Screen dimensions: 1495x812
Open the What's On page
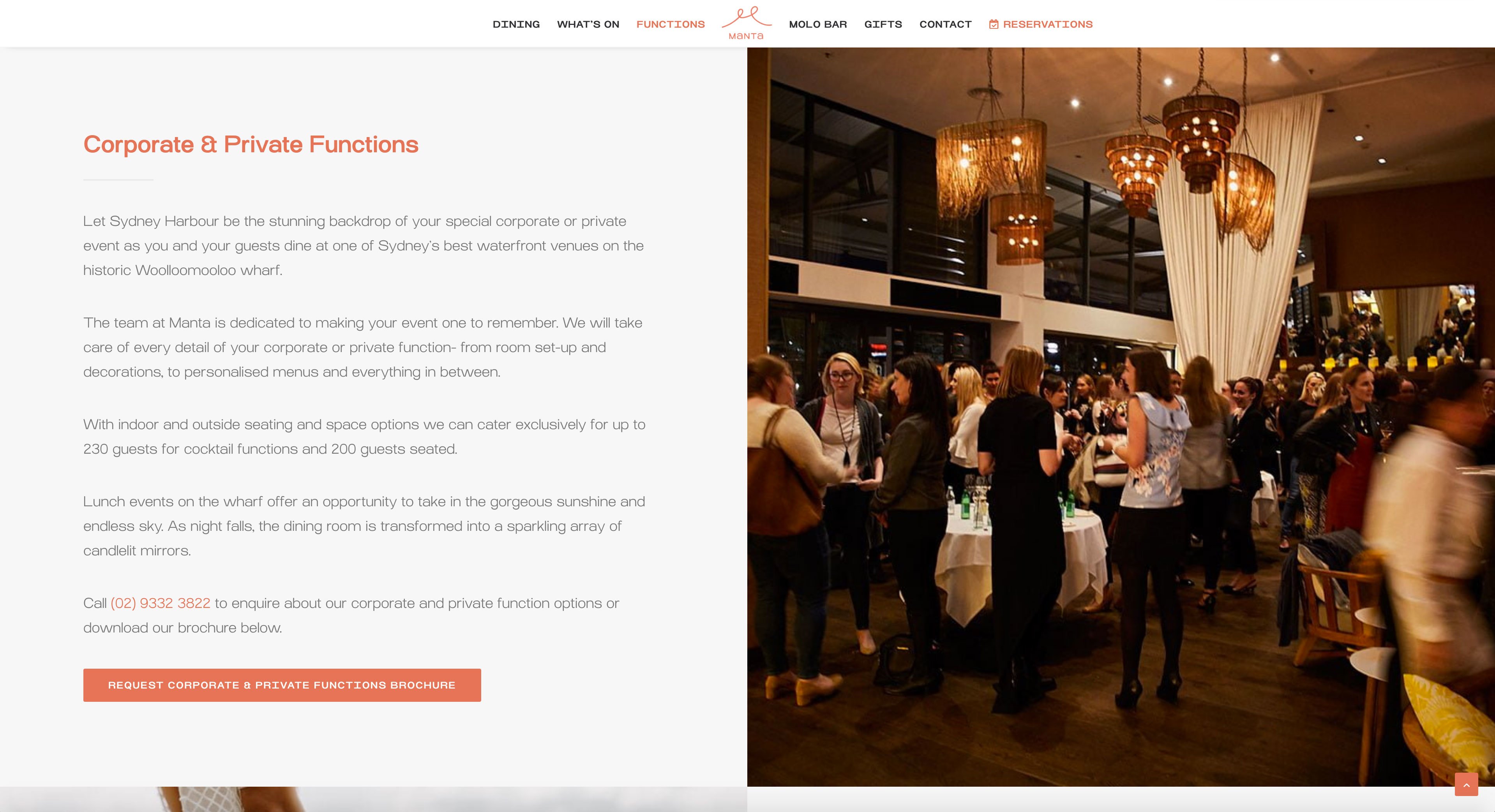588,25
